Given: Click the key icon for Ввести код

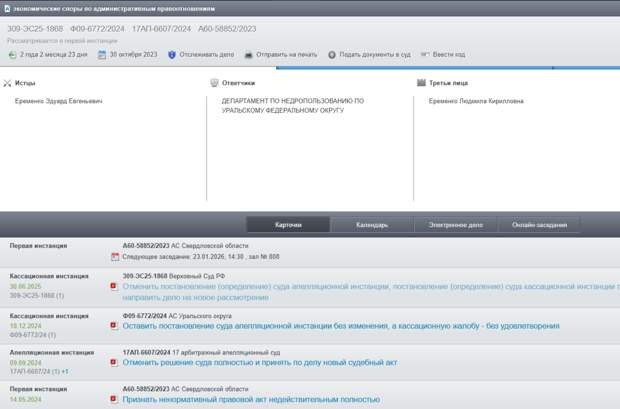Looking at the screenshot, I should (425, 54).
